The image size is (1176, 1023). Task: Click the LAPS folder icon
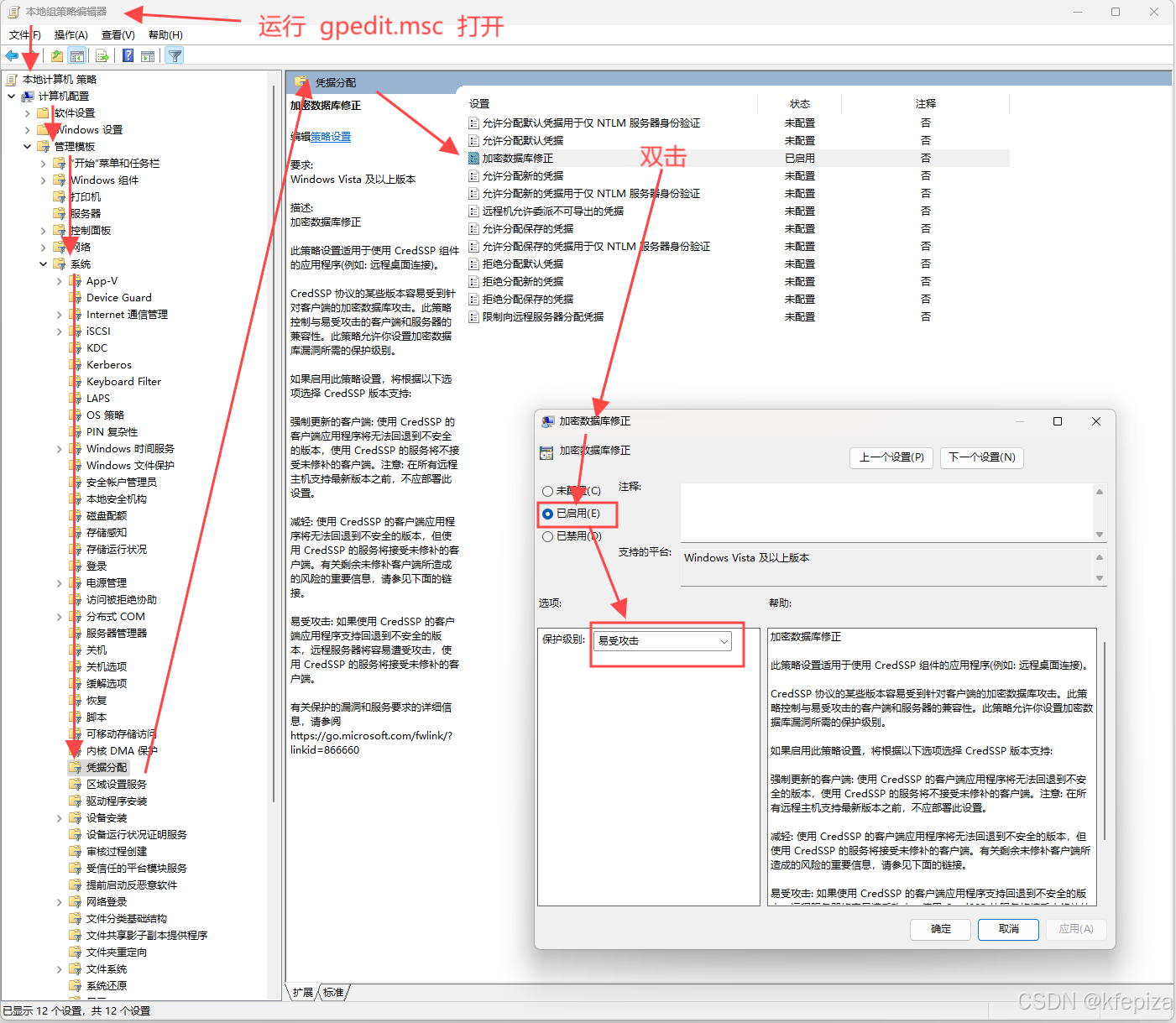pos(76,399)
